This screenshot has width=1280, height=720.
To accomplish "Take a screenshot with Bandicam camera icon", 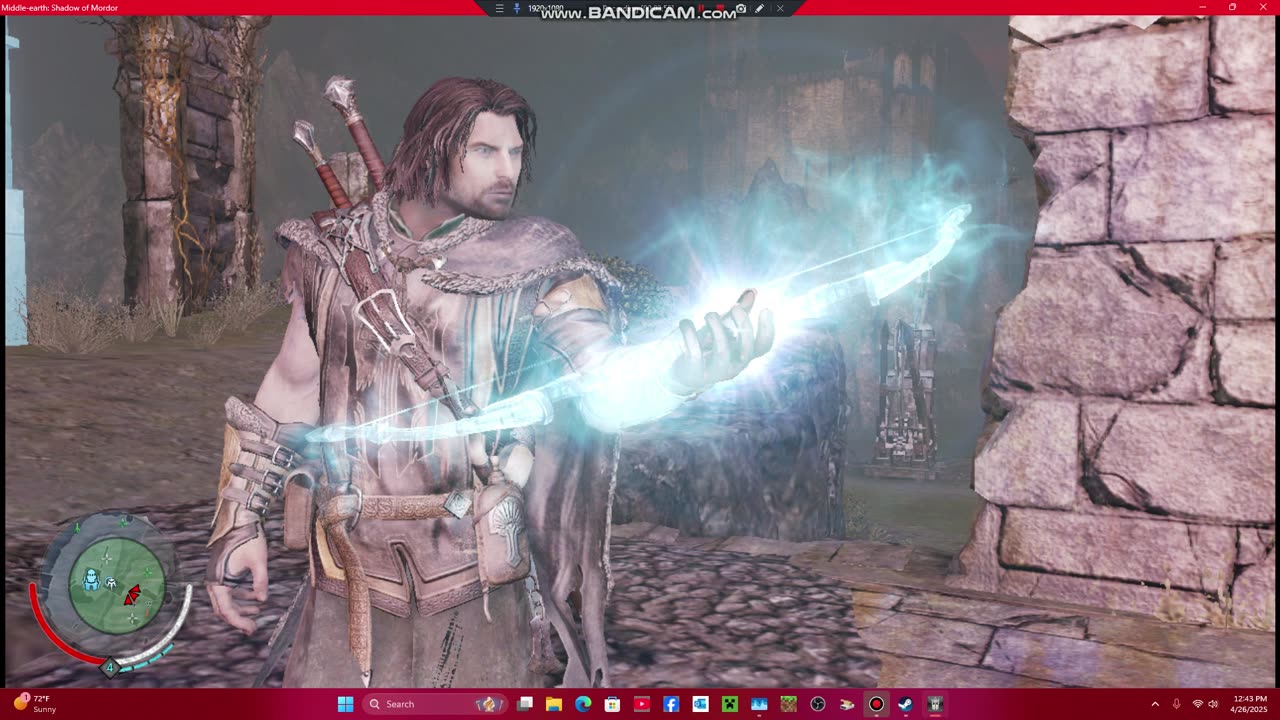I will (741, 8).
